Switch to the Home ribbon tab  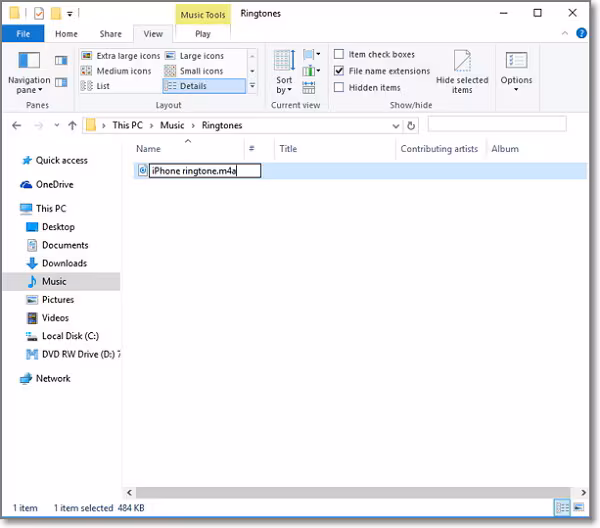click(66, 34)
